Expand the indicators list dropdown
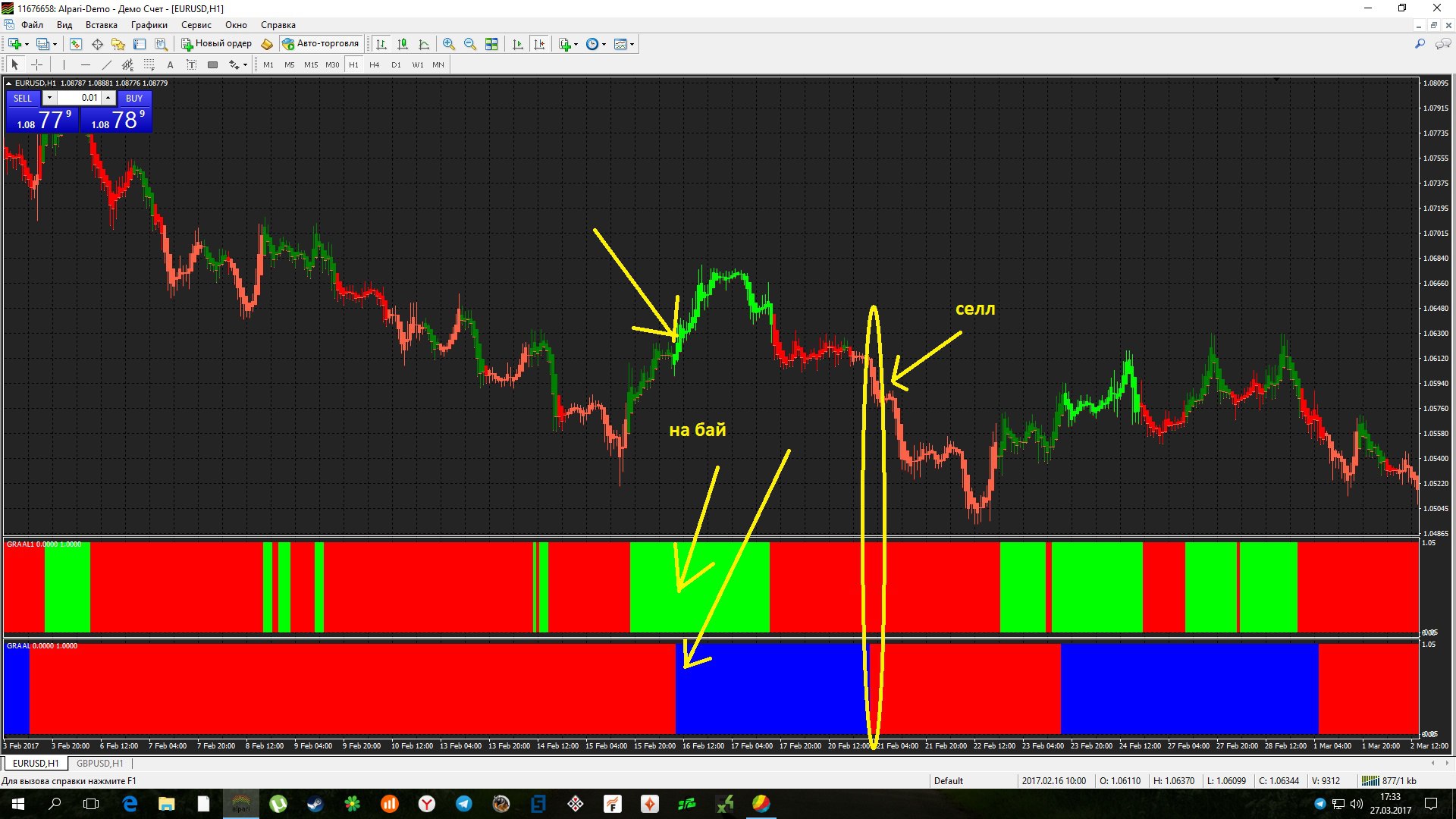This screenshot has height=819, width=1456. pyautogui.click(x=576, y=44)
